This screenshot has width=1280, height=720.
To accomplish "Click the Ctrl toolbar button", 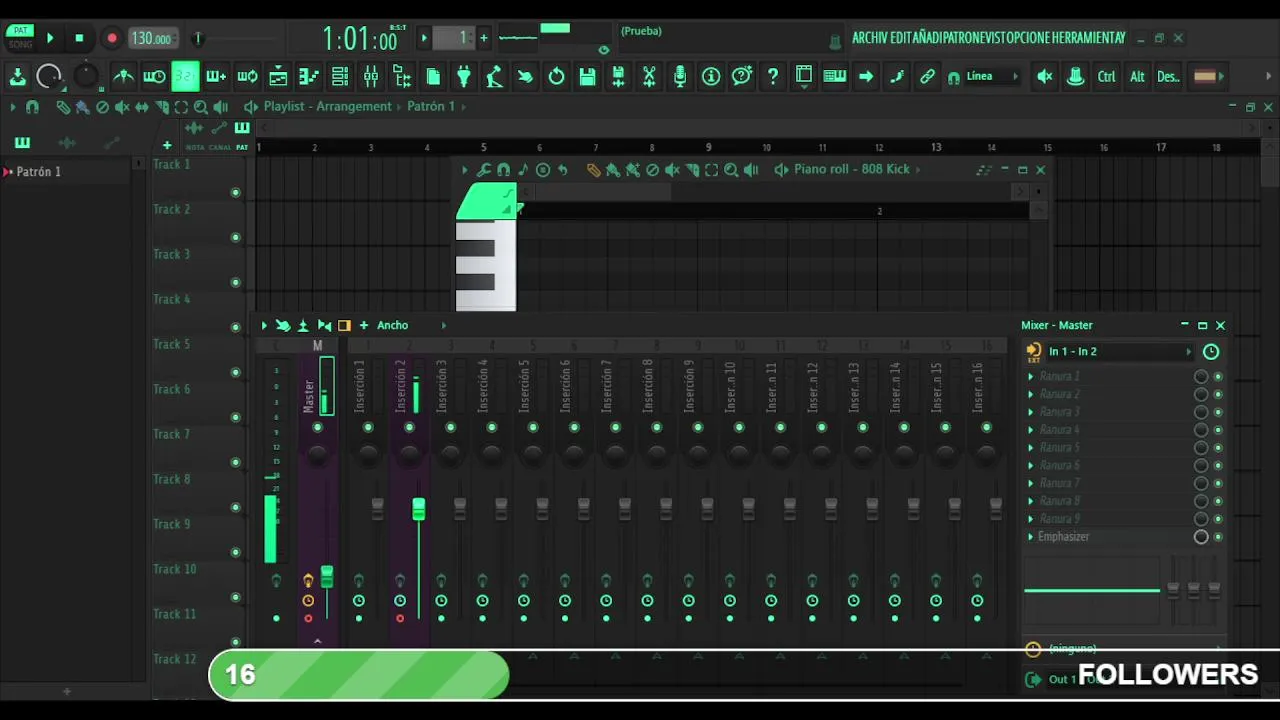I will pyautogui.click(x=1106, y=76).
